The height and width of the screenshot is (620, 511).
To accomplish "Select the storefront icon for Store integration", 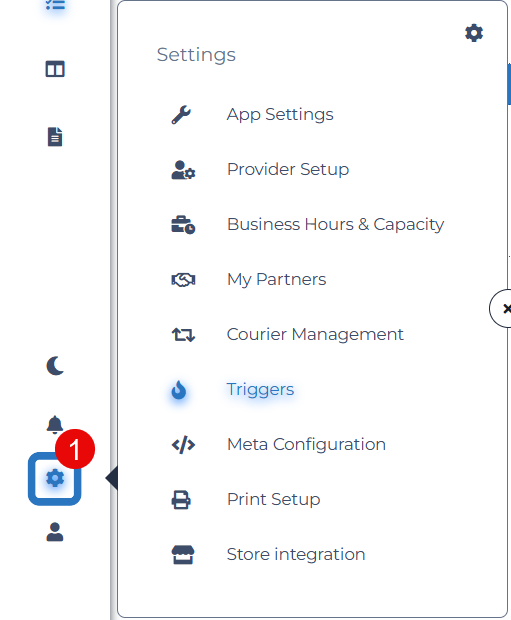I will tap(183, 554).
